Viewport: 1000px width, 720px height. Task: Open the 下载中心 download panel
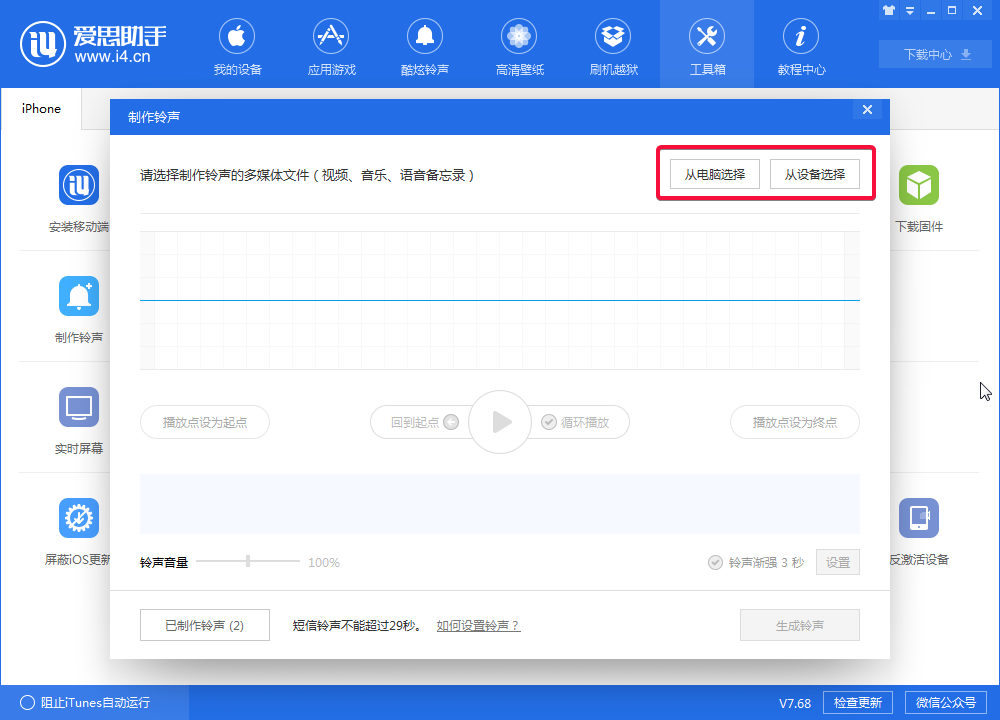pos(934,54)
